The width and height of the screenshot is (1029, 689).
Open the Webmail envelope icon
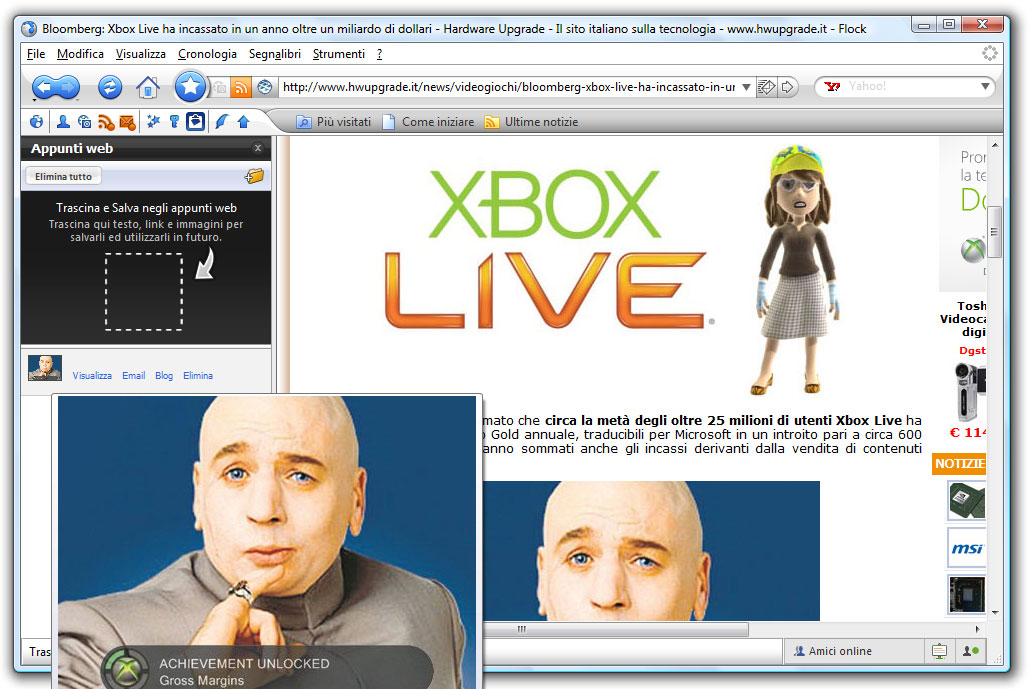click(127, 121)
